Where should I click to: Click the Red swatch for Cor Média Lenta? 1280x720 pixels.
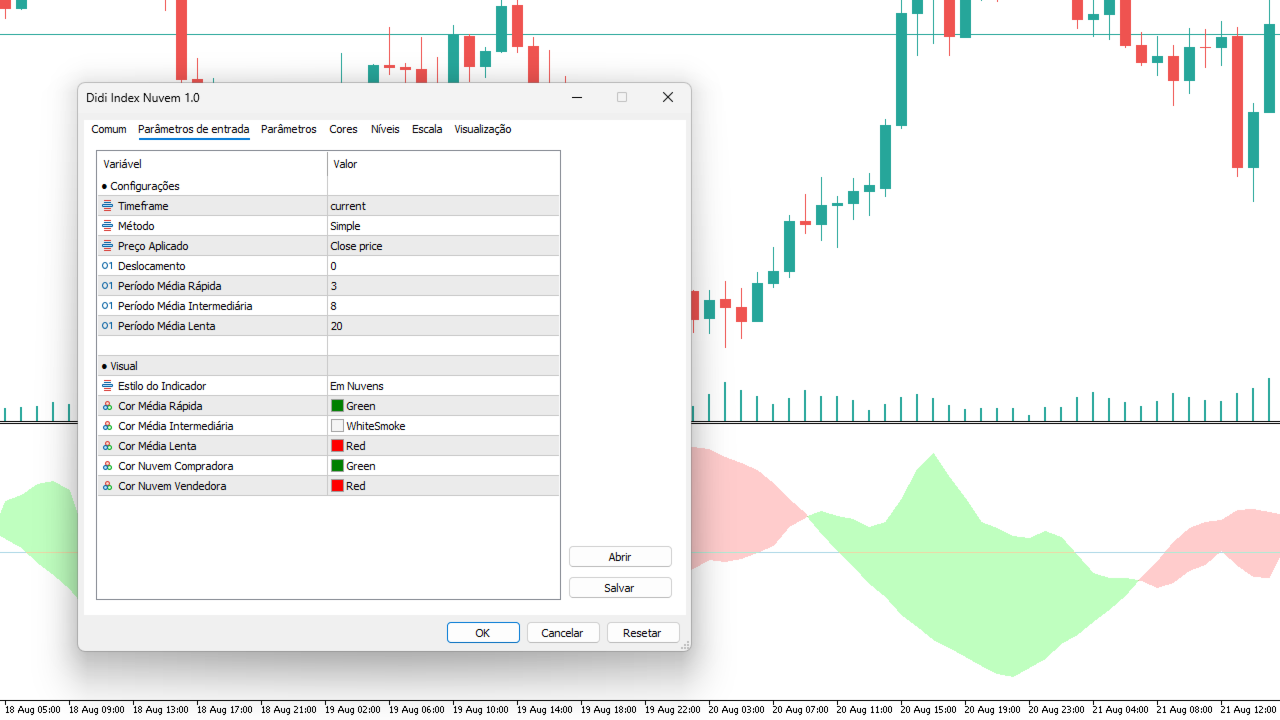pos(338,446)
